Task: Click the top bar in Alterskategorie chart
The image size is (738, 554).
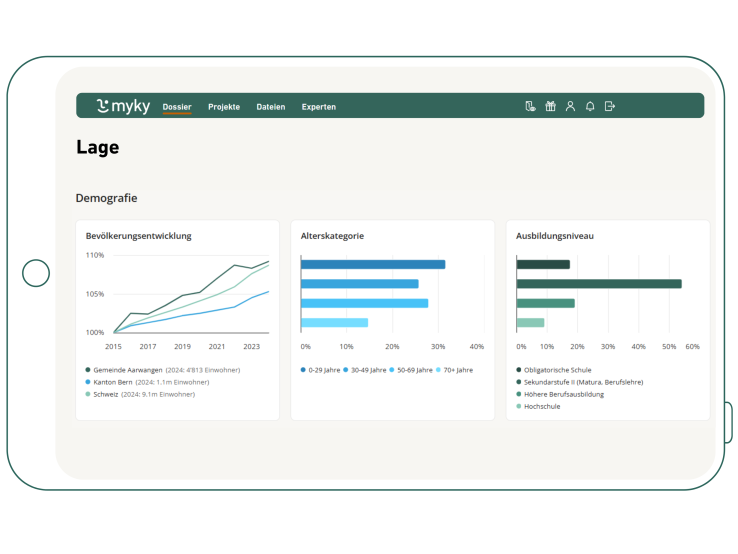Action: pyautogui.click(x=372, y=264)
